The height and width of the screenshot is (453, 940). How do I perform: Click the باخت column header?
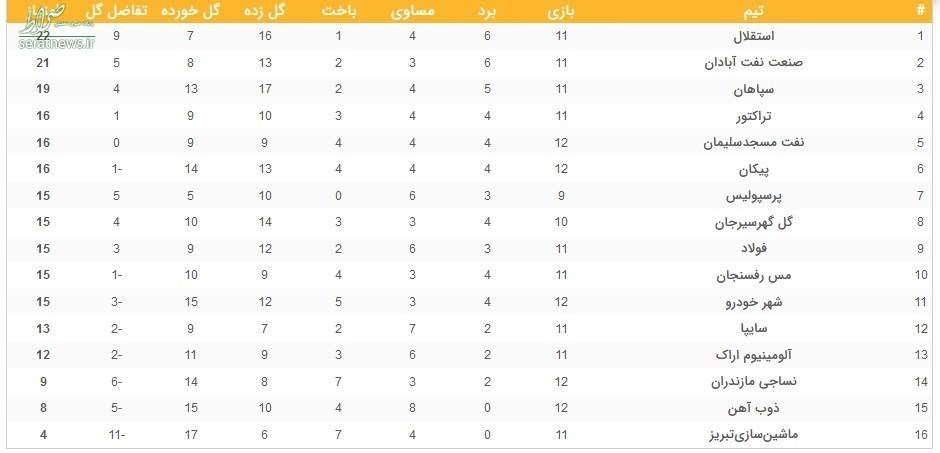click(339, 11)
